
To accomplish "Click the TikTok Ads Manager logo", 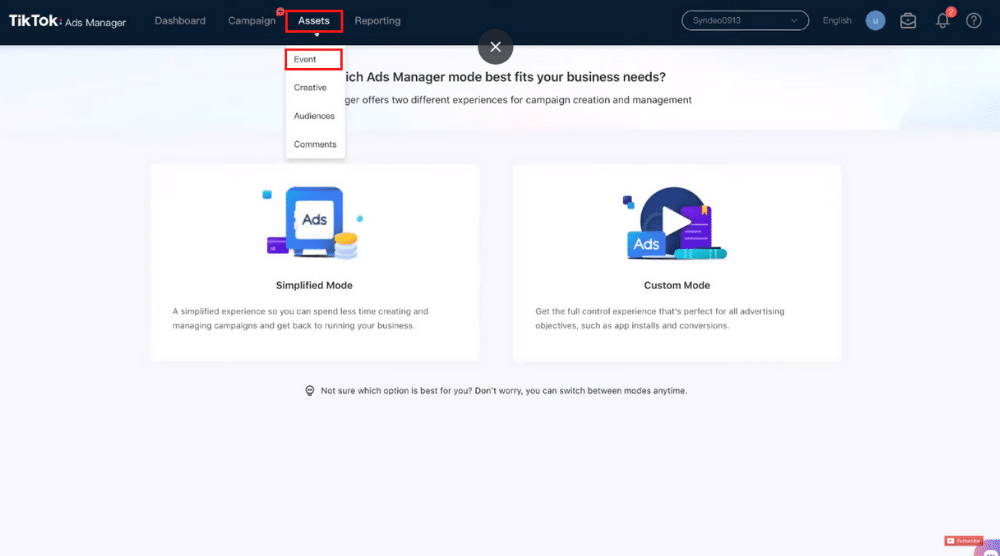I will 67,21.
